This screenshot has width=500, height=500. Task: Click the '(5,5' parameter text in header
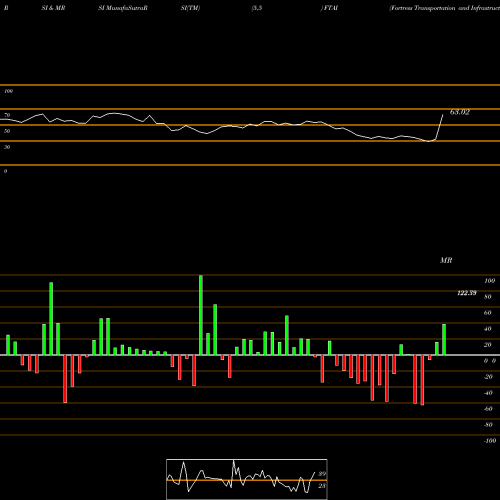tap(257, 8)
